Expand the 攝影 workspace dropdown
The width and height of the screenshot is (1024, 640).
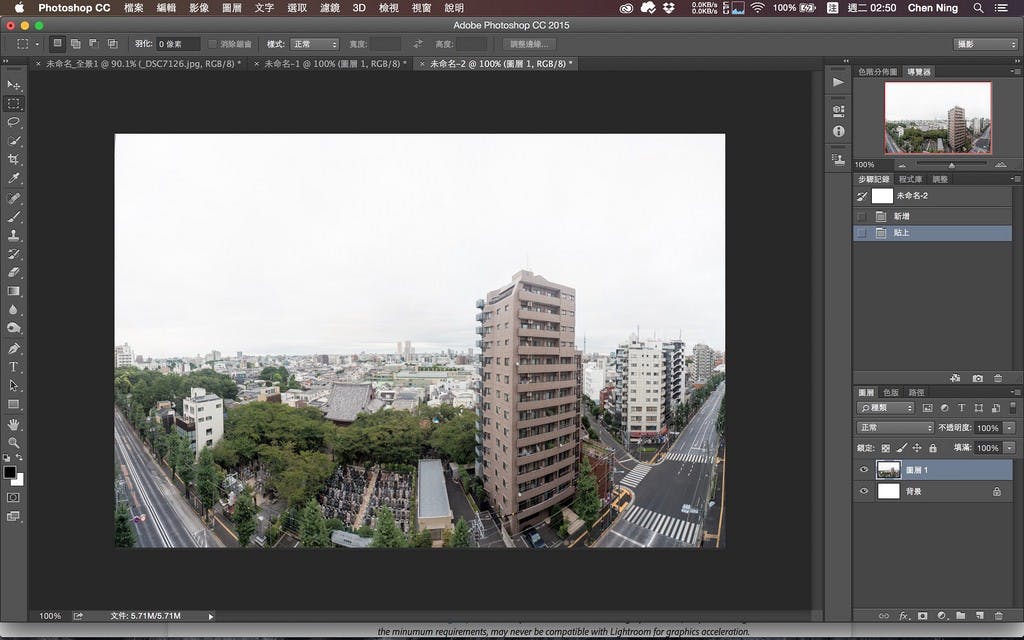(985, 44)
